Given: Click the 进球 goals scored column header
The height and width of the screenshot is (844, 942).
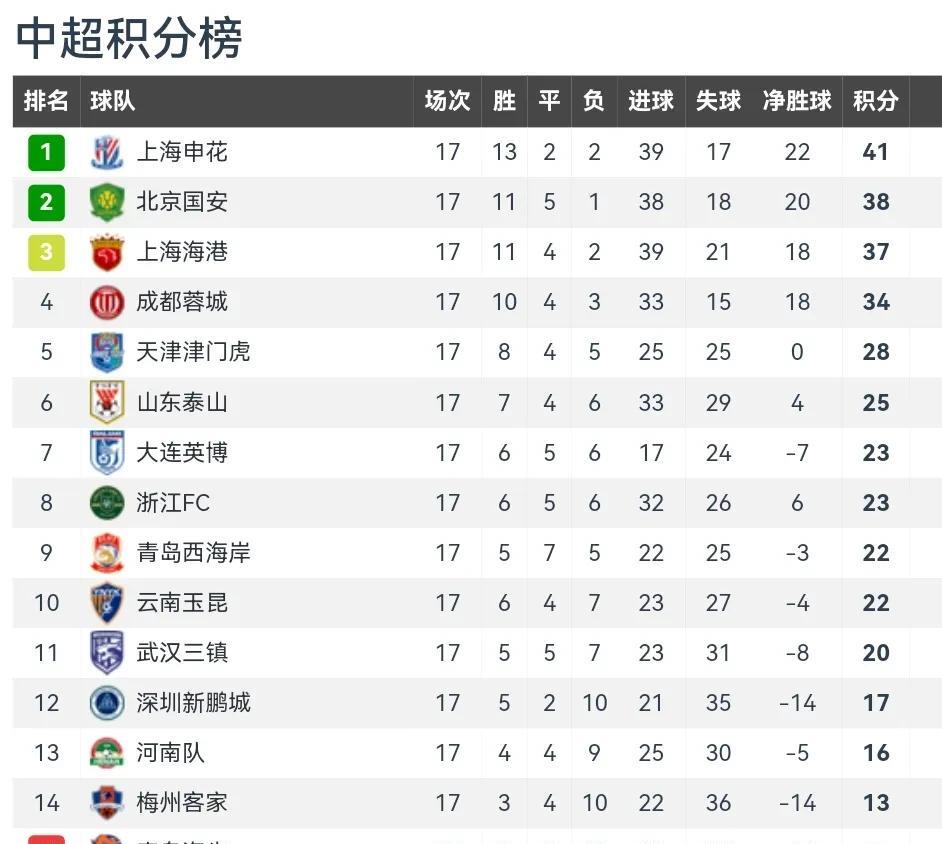Looking at the screenshot, I should tap(651, 101).
